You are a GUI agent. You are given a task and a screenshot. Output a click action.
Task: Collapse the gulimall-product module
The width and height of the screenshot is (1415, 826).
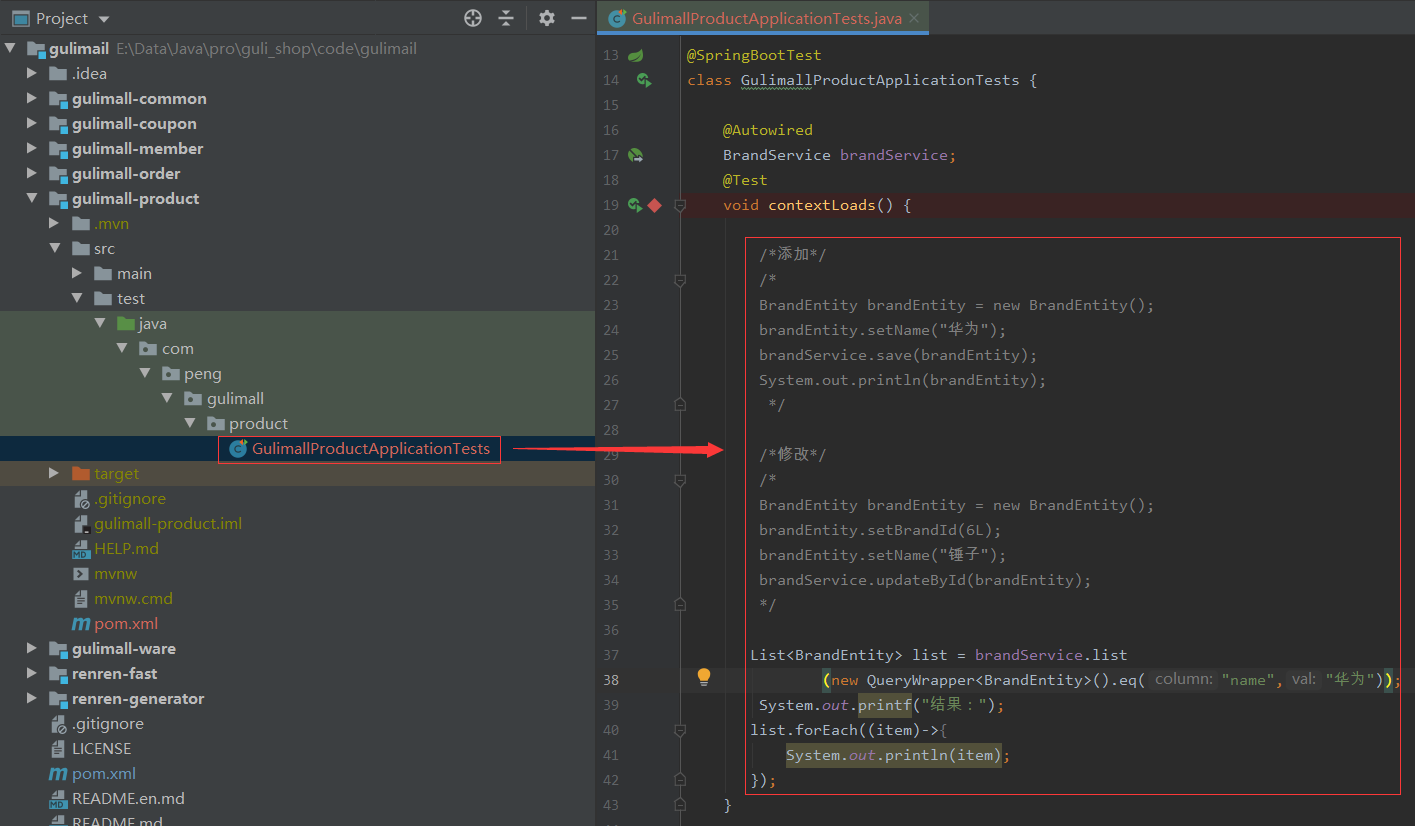[33, 199]
